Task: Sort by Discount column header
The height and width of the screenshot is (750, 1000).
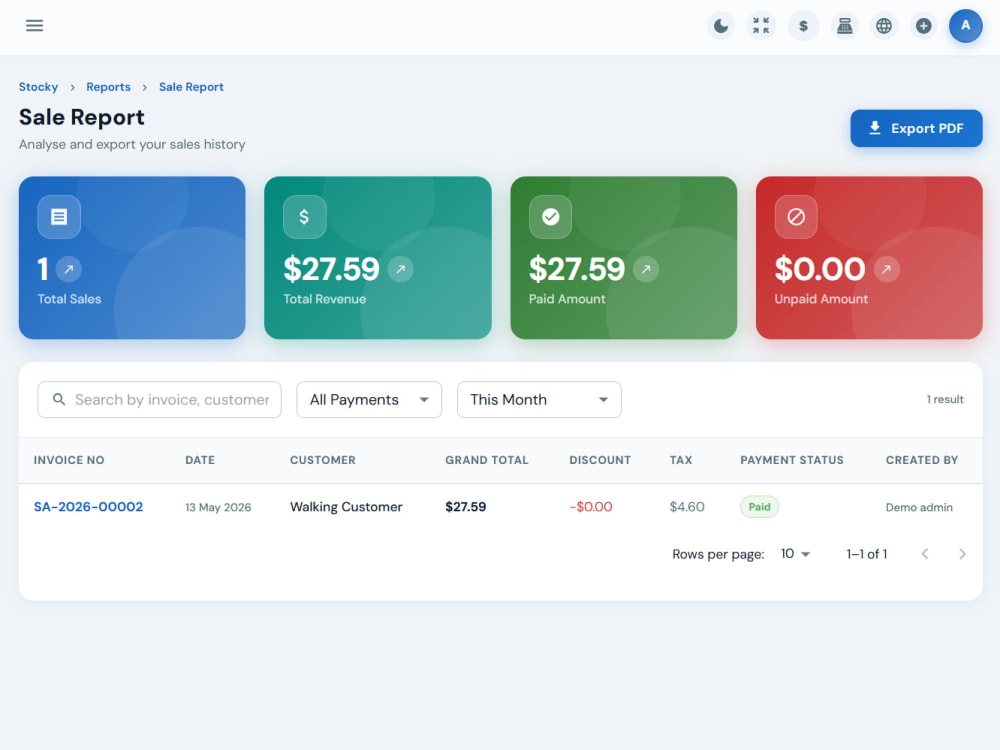Action: click(600, 460)
